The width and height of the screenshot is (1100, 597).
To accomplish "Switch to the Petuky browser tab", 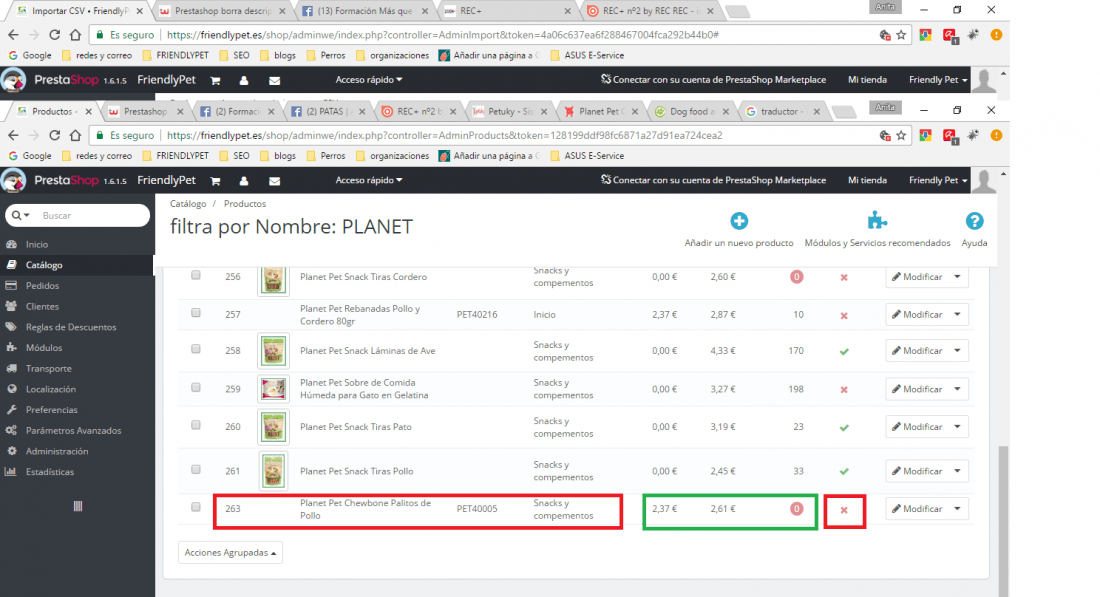I will coord(509,112).
